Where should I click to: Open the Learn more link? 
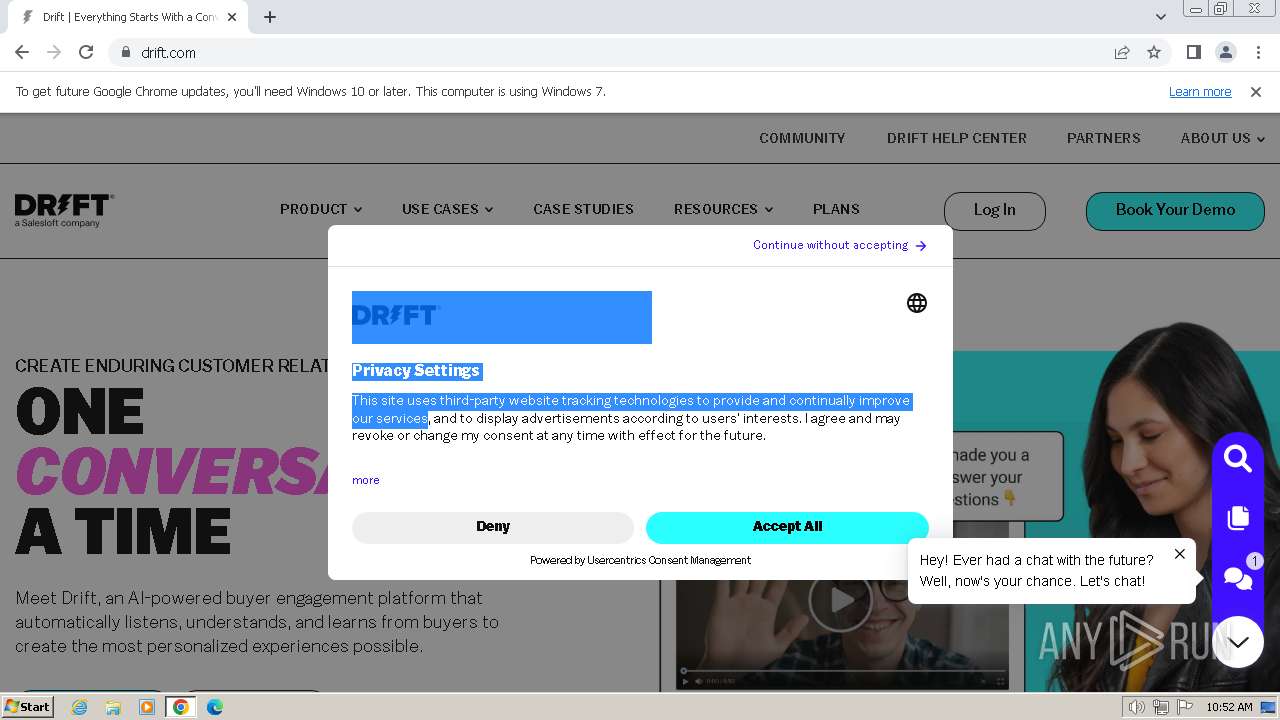pos(1200,91)
